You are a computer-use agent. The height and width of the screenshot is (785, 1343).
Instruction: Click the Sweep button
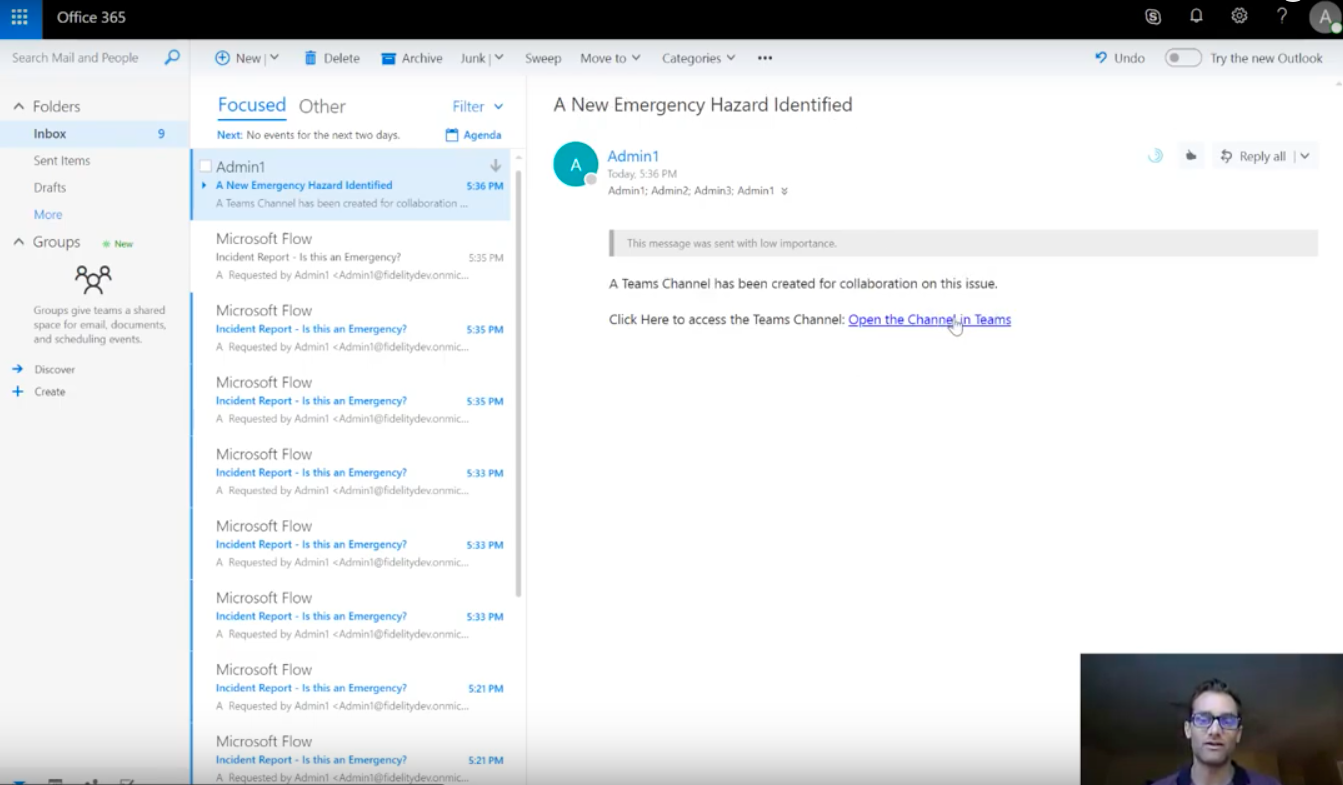point(543,58)
